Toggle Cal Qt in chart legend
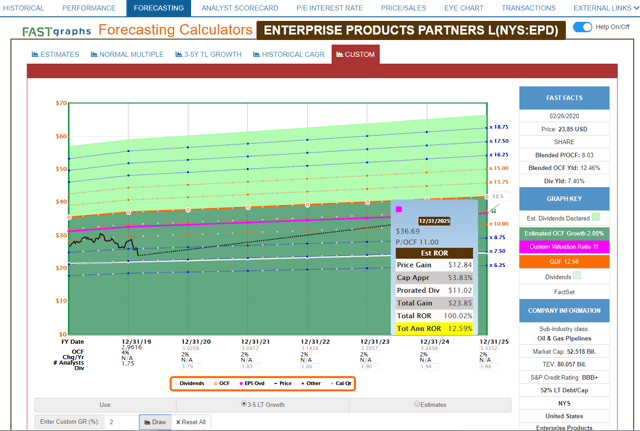 (x=341, y=383)
